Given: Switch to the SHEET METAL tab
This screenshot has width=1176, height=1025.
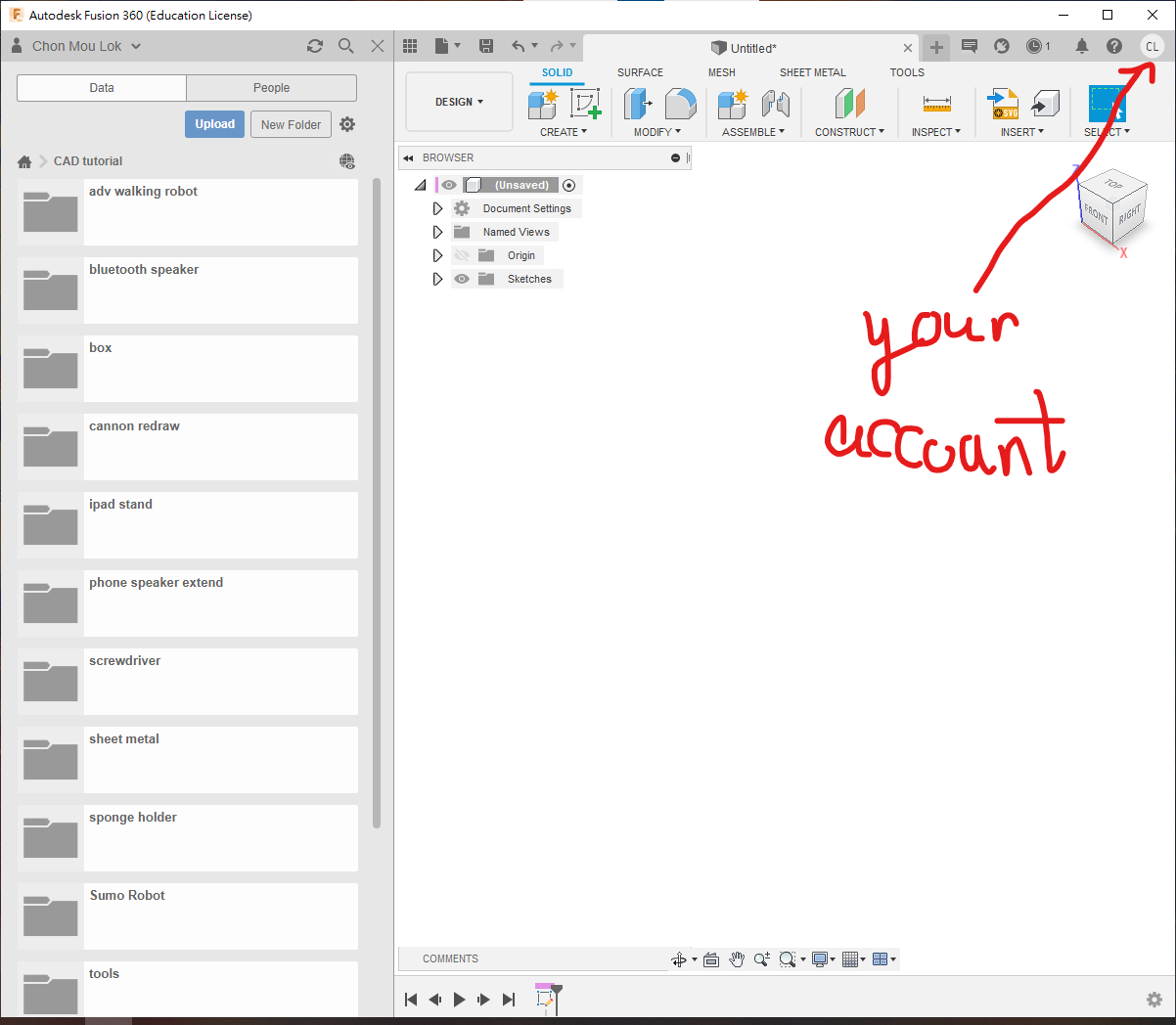Looking at the screenshot, I should 812,72.
